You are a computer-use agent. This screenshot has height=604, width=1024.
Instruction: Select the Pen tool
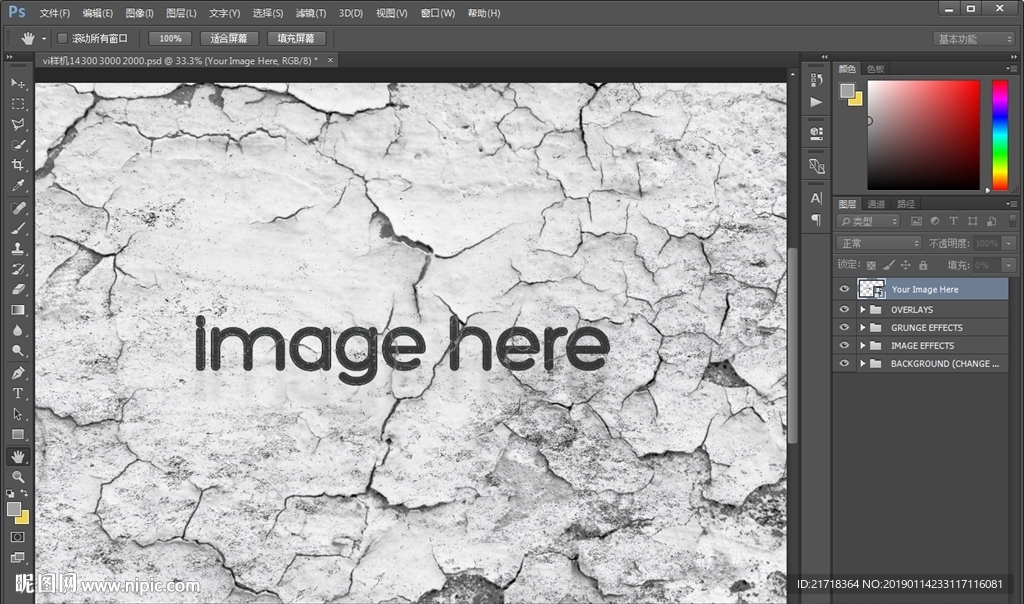tap(18, 373)
